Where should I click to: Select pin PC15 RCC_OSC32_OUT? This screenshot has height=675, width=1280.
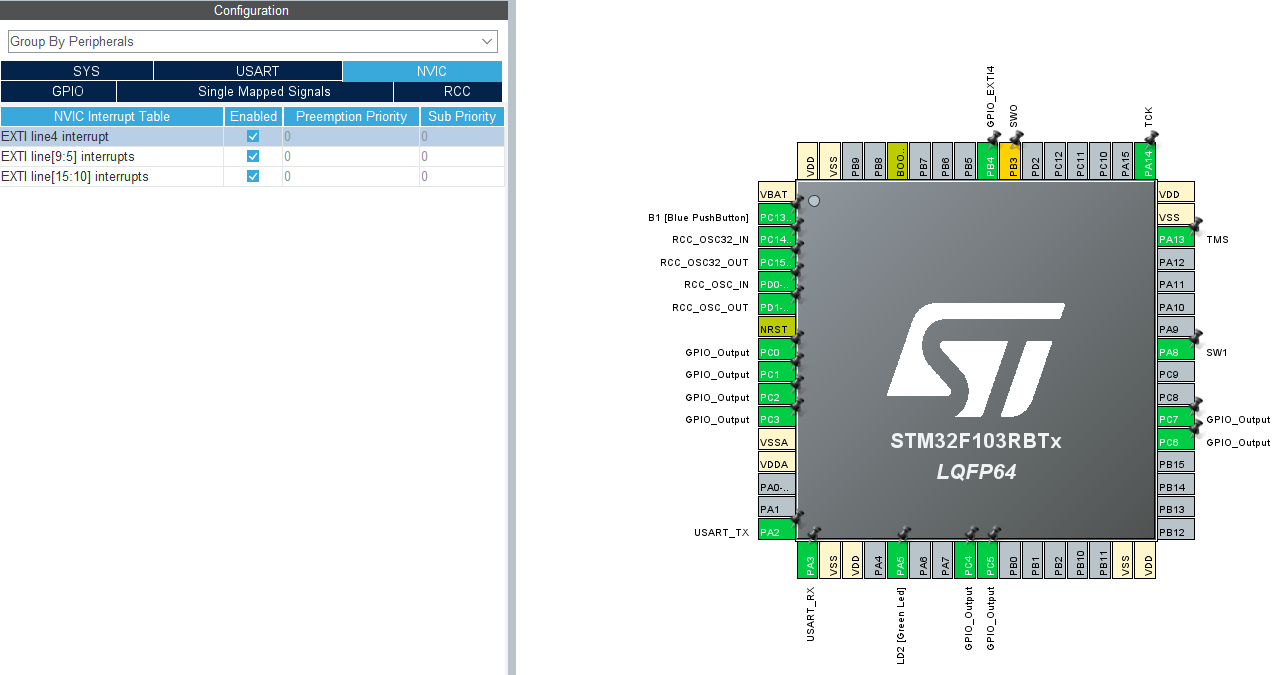tap(777, 262)
